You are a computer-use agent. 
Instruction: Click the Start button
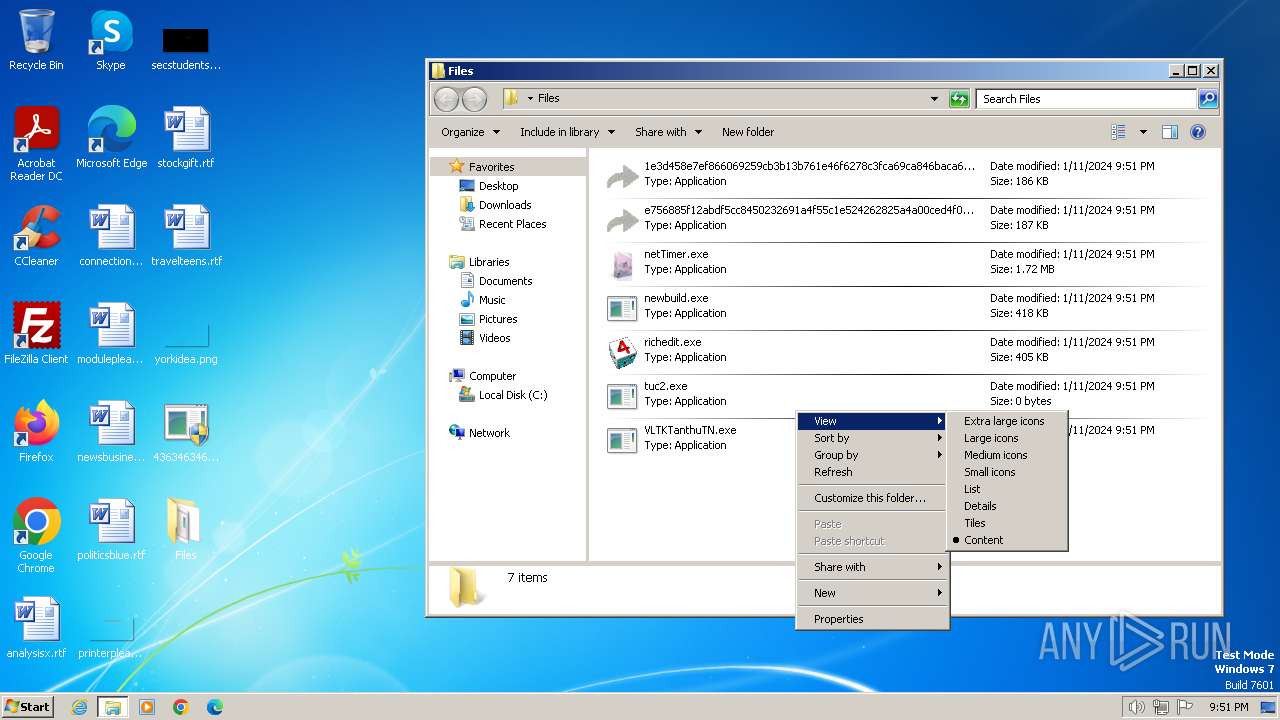coord(28,707)
